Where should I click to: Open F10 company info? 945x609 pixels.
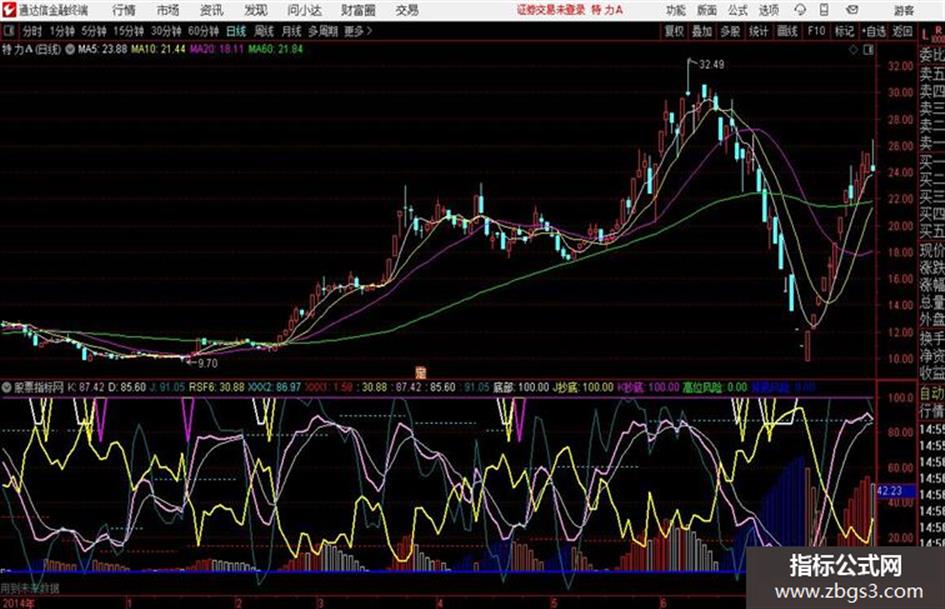point(816,31)
